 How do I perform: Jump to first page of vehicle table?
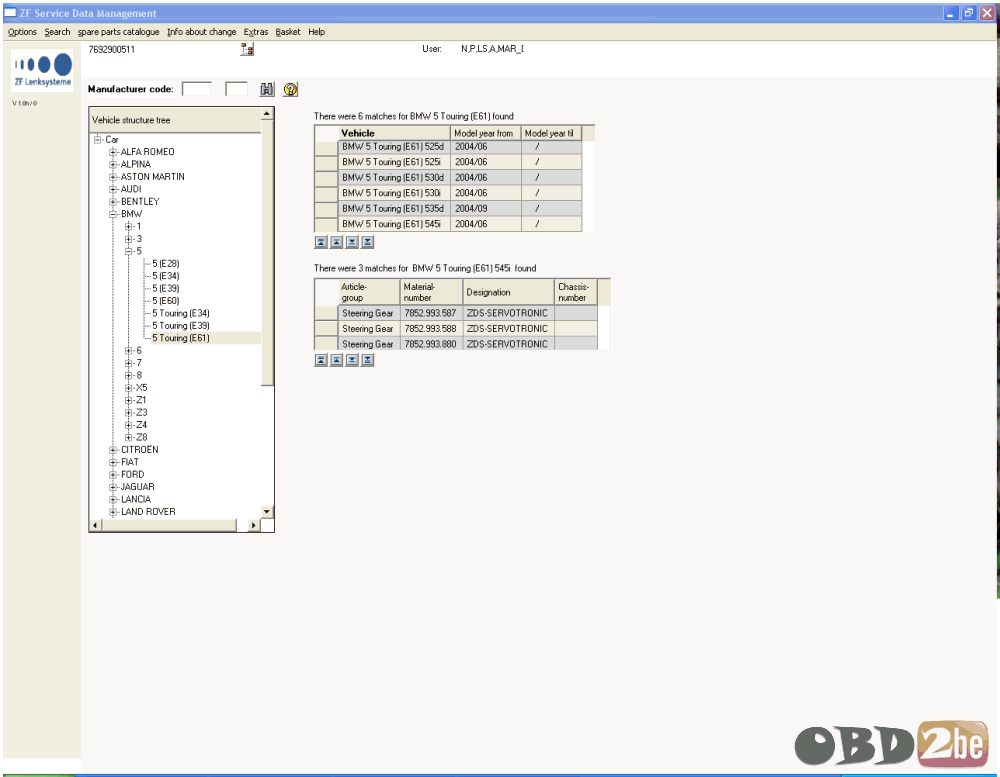(x=321, y=242)
